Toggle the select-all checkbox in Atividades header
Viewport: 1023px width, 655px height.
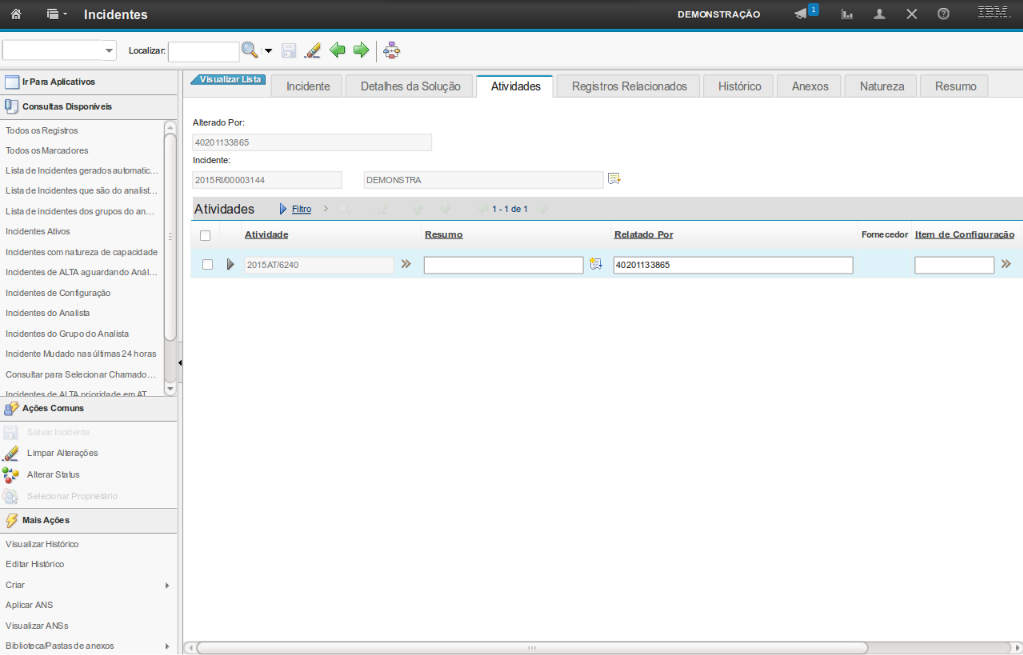[x=205, y=235]
